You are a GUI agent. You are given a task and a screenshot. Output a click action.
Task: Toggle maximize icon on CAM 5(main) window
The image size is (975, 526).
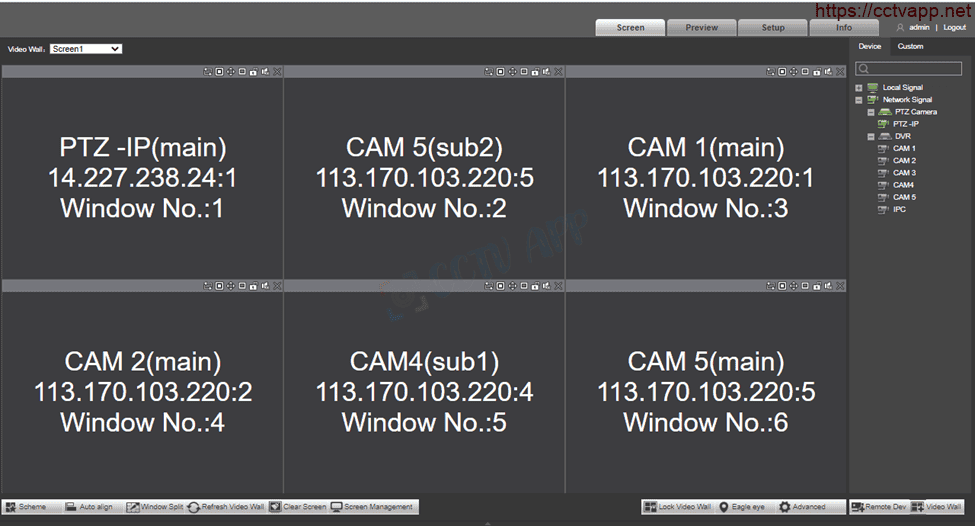(782, 286)
